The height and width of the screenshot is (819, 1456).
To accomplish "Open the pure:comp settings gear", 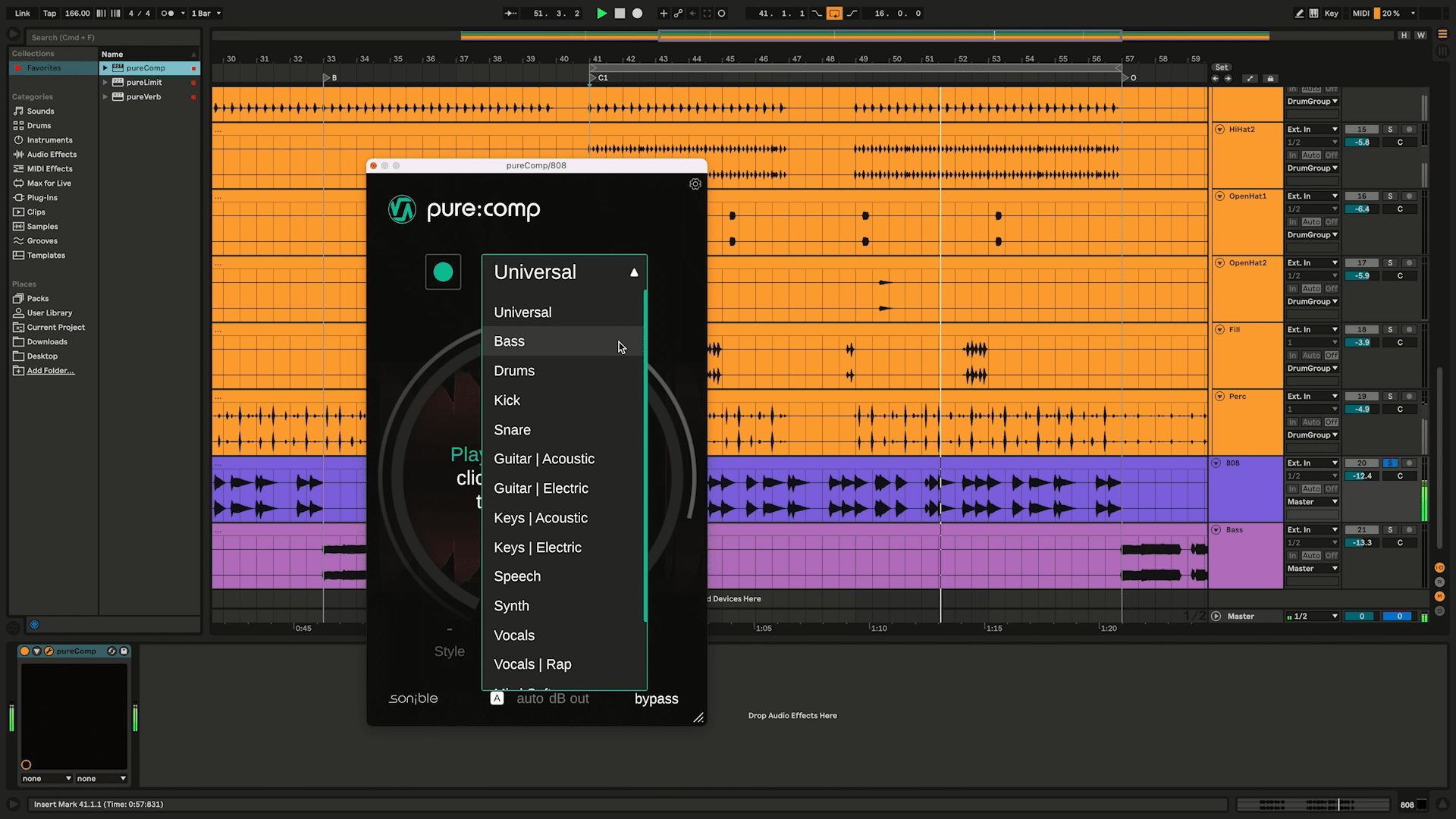I will [695, 184].
